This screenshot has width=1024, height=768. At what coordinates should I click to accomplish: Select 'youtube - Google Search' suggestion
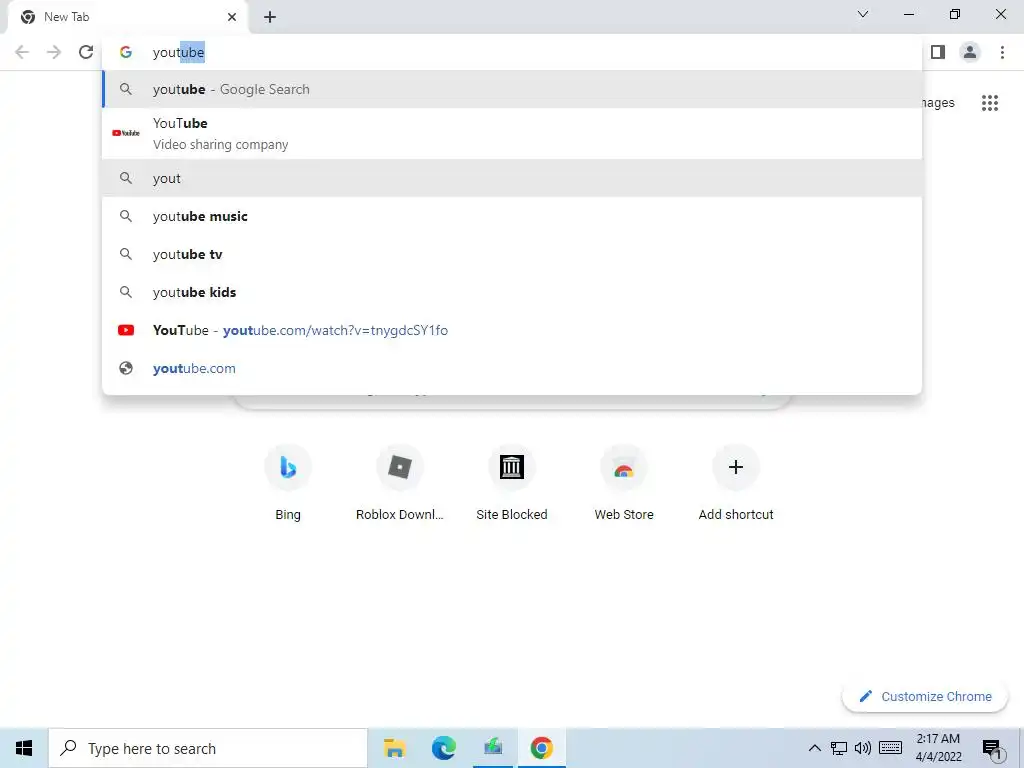512,89
